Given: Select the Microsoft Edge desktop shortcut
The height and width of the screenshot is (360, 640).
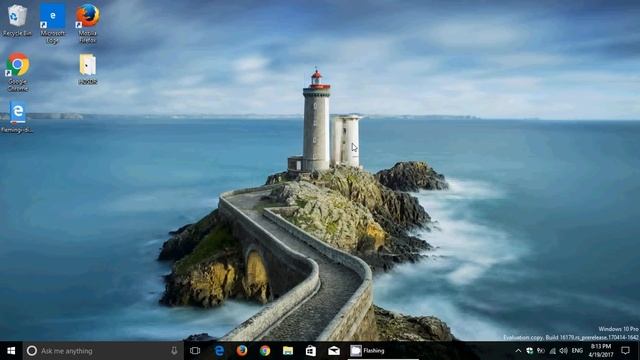Looking at the screenshot, I should (x=52, y=23).
